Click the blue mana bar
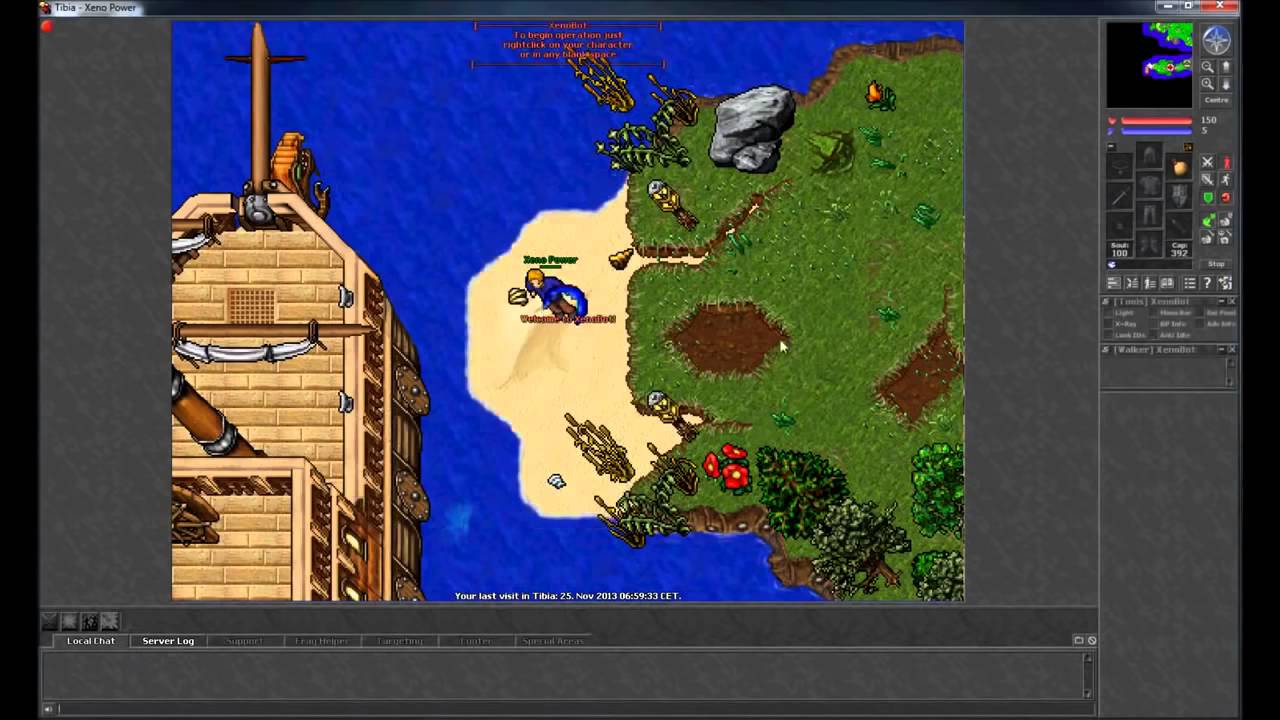 tap(1156, 132)
